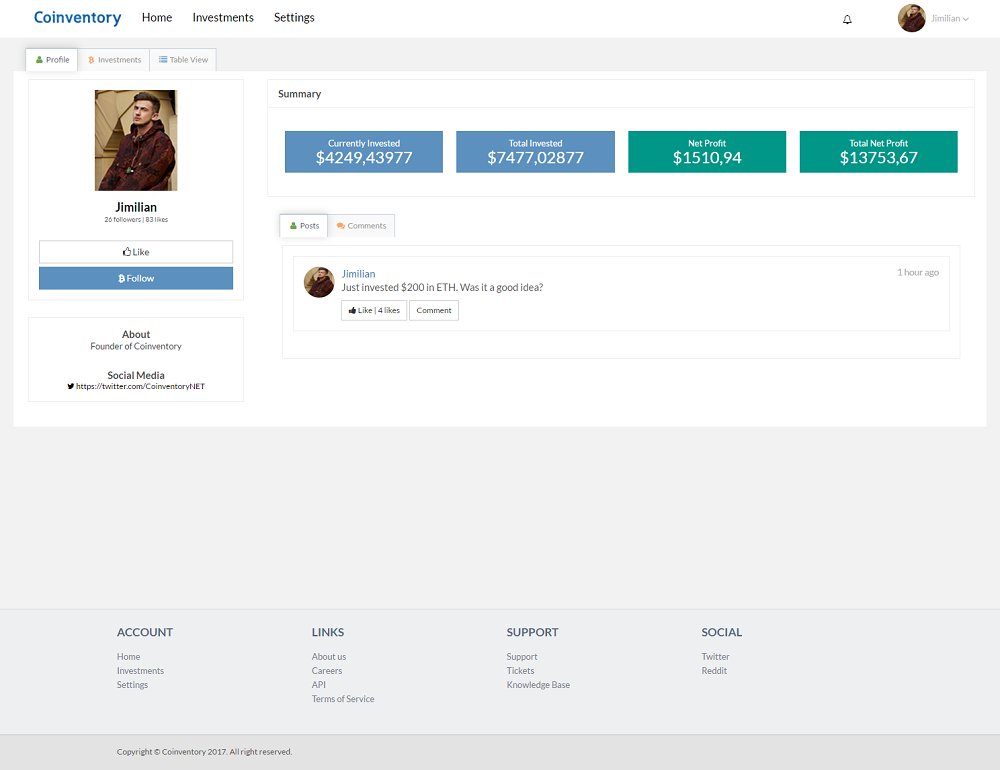Viewport: 1000px width, 770px height.
Task: Follow Jimilian with the blue Follow button
Action: click(136, 278)
